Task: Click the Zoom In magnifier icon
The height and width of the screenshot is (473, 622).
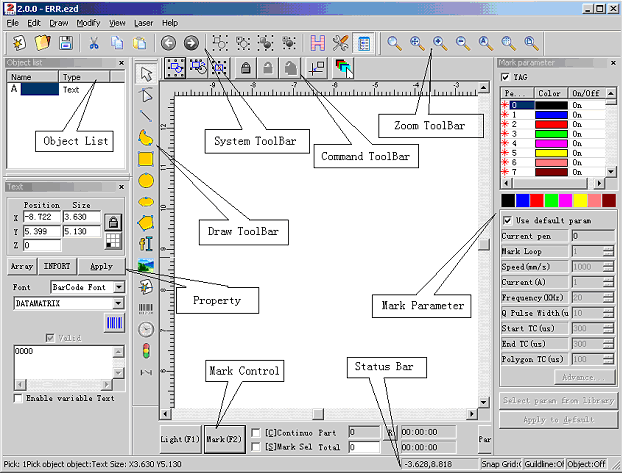Action: tap(439, 43)
